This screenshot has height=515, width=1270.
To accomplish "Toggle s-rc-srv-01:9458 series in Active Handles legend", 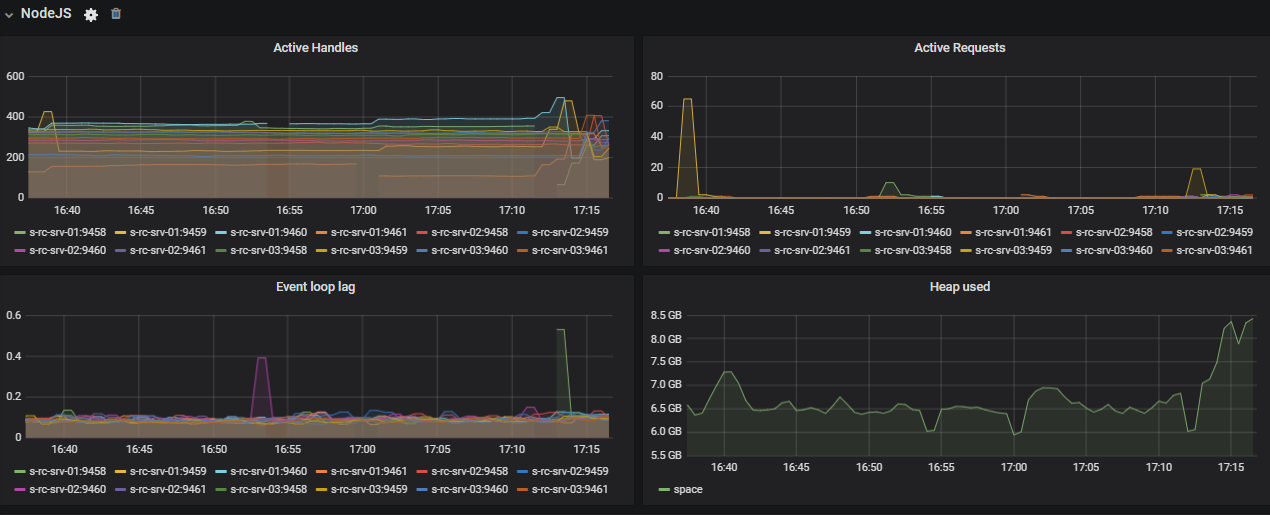I will [67, 232].
